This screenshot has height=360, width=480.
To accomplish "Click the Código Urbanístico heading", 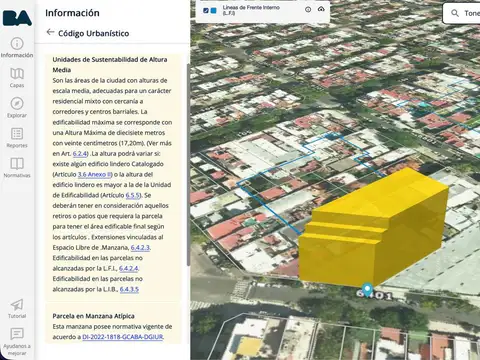I will (94, 33).
